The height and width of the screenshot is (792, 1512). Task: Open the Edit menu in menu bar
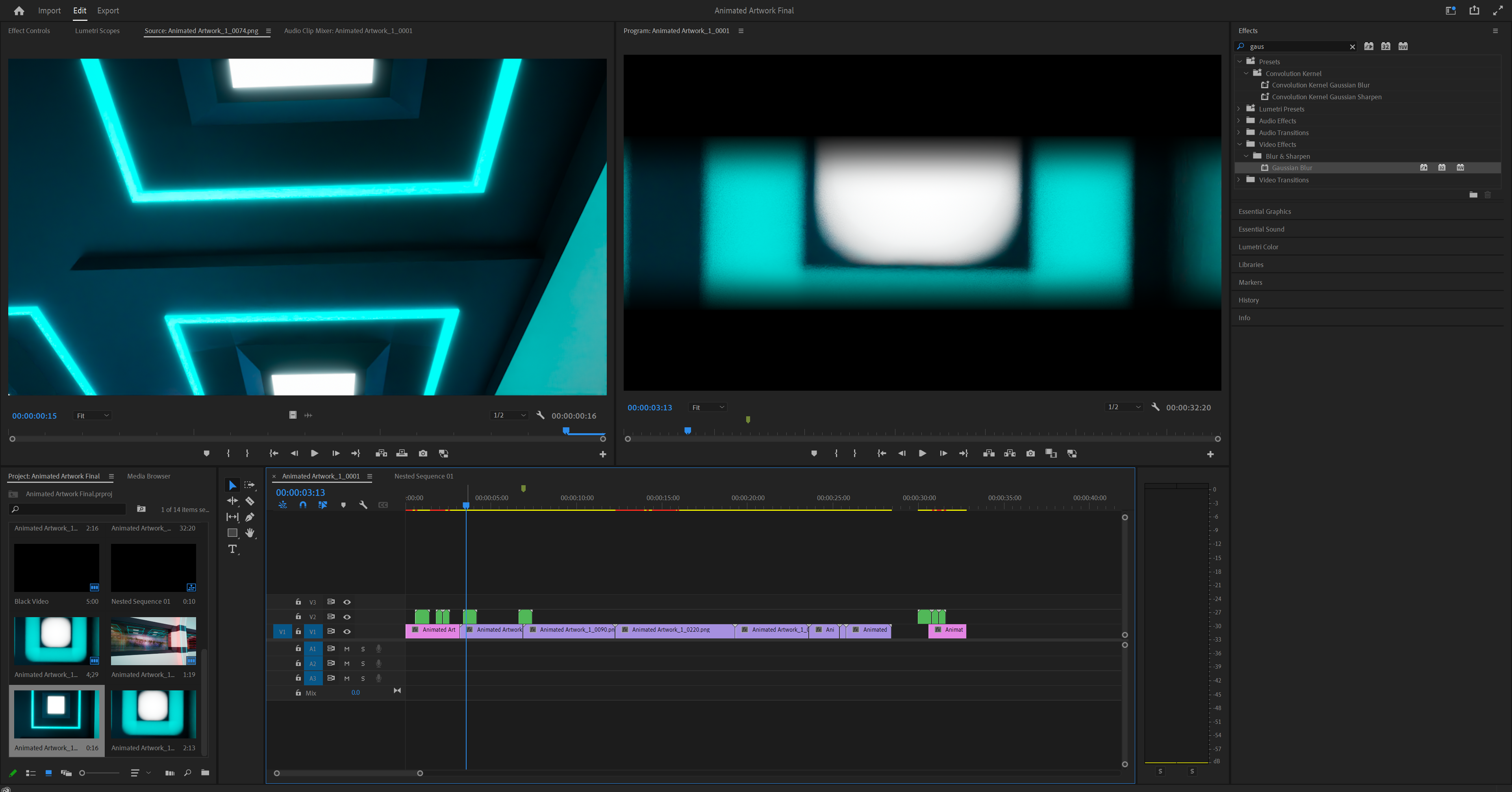(x=79, y=10)
